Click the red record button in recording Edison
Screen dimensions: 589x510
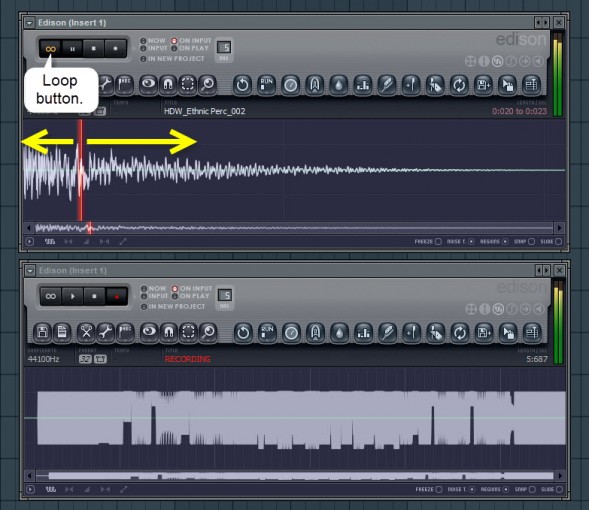click(116, 296)
